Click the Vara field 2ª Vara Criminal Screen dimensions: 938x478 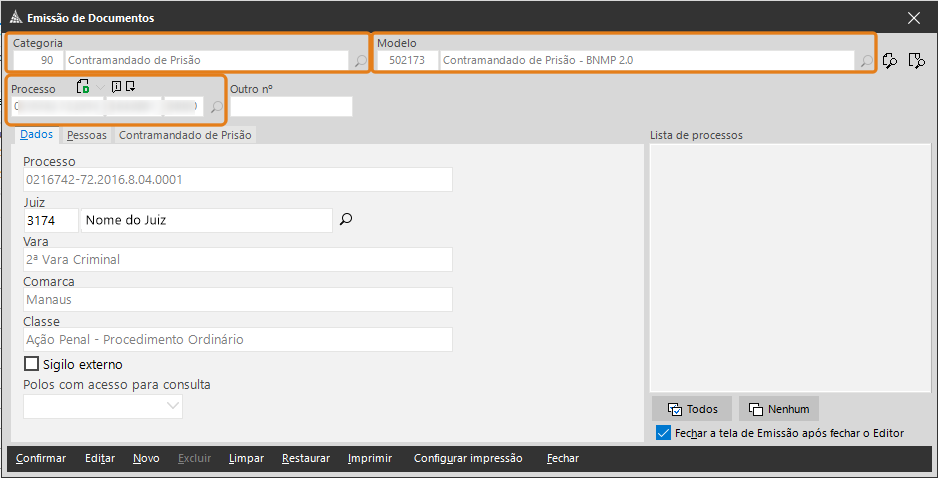coord(238,260)
